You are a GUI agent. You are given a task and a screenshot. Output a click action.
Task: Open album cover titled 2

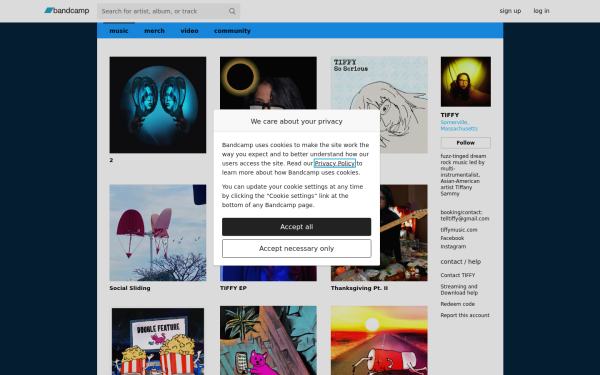click(158, 105)
